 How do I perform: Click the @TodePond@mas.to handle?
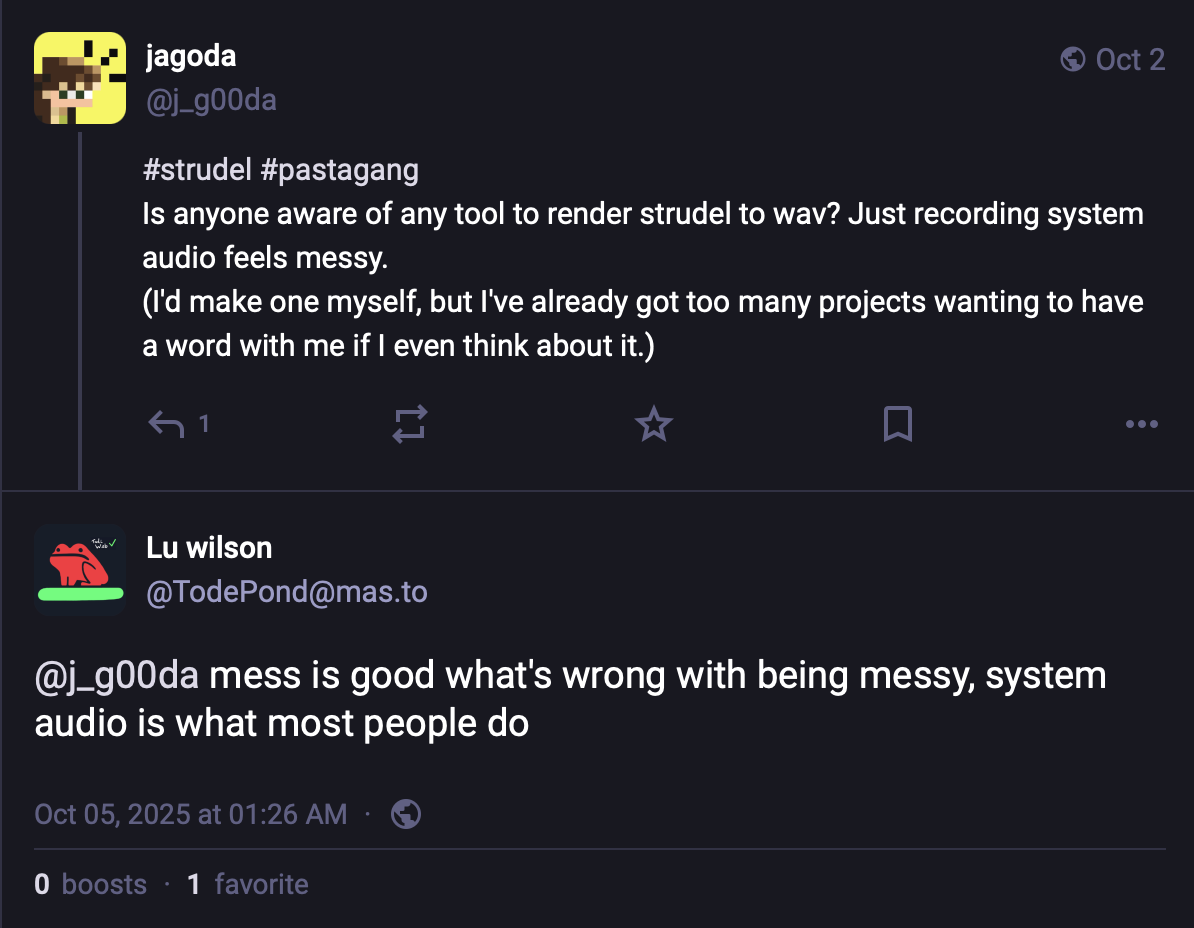287,592
